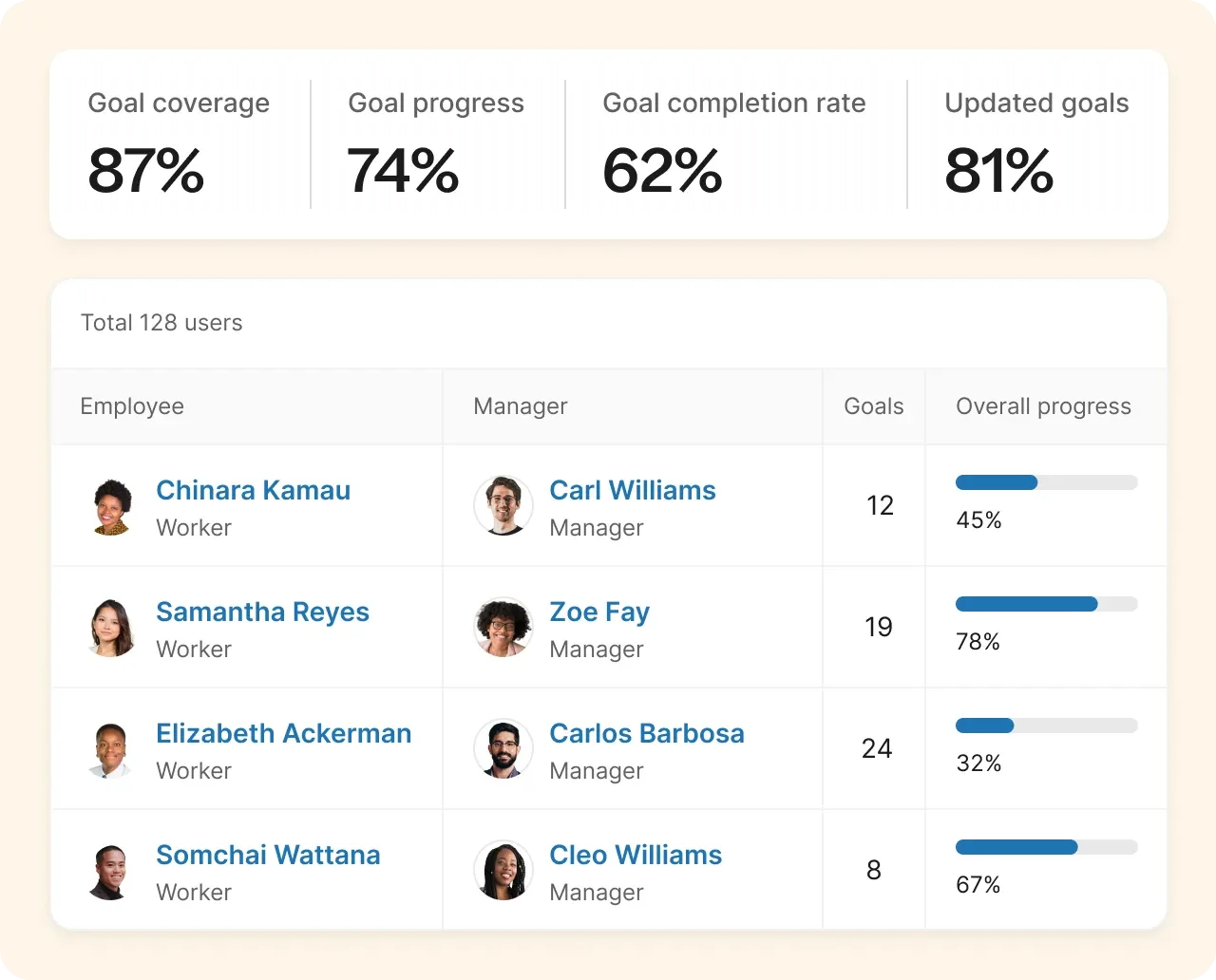Open Samantha Reyes name link
The image size is (1216, 980).
[262, 612]
